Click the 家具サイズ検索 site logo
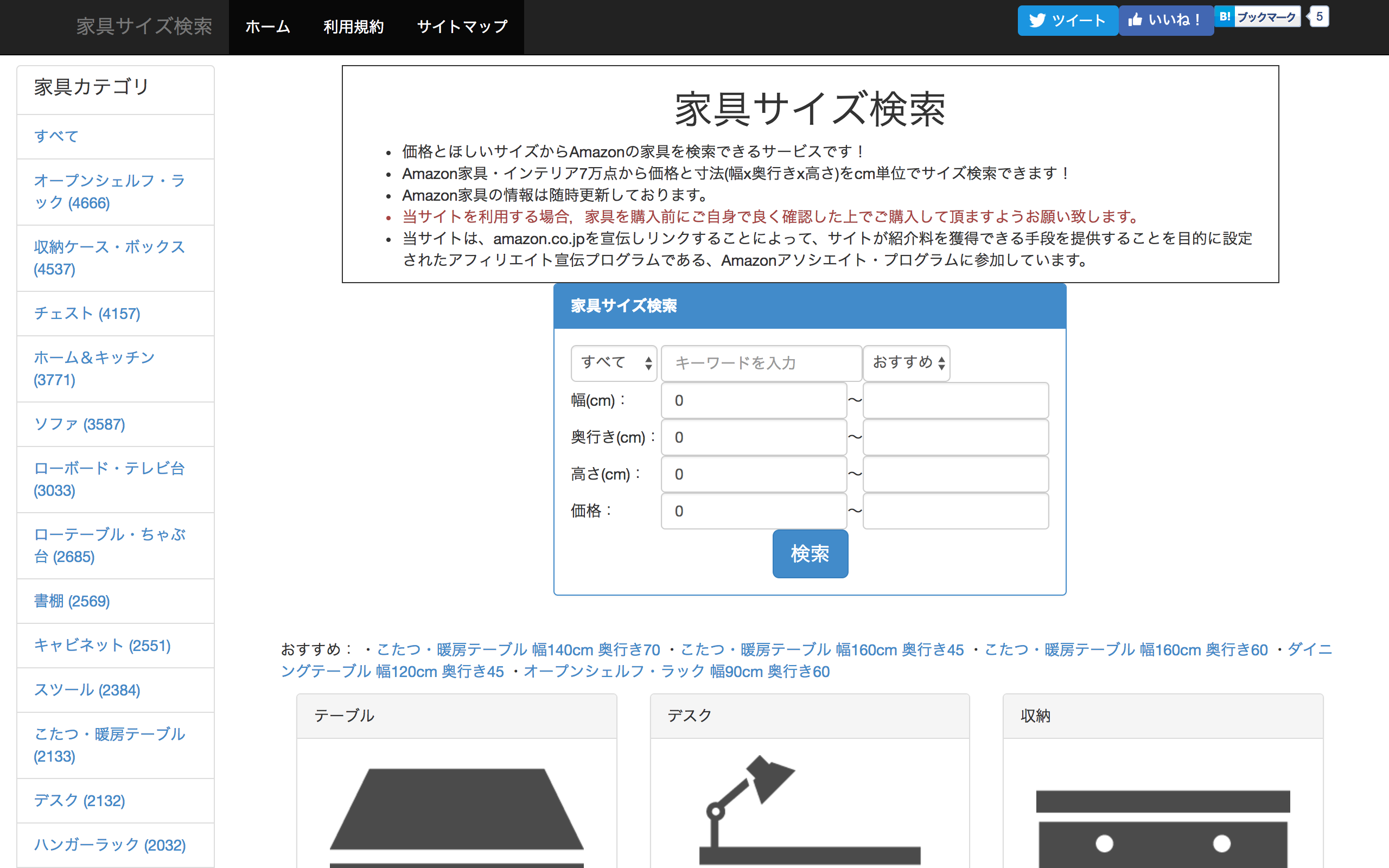Image resolution: width=1389 pixels, height=868 pixels. 145,26
